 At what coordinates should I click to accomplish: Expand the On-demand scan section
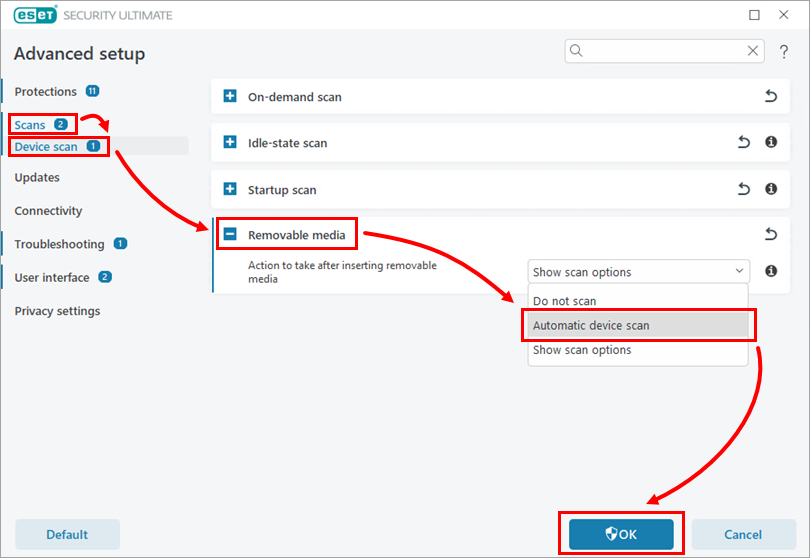(x=230, y=97)
